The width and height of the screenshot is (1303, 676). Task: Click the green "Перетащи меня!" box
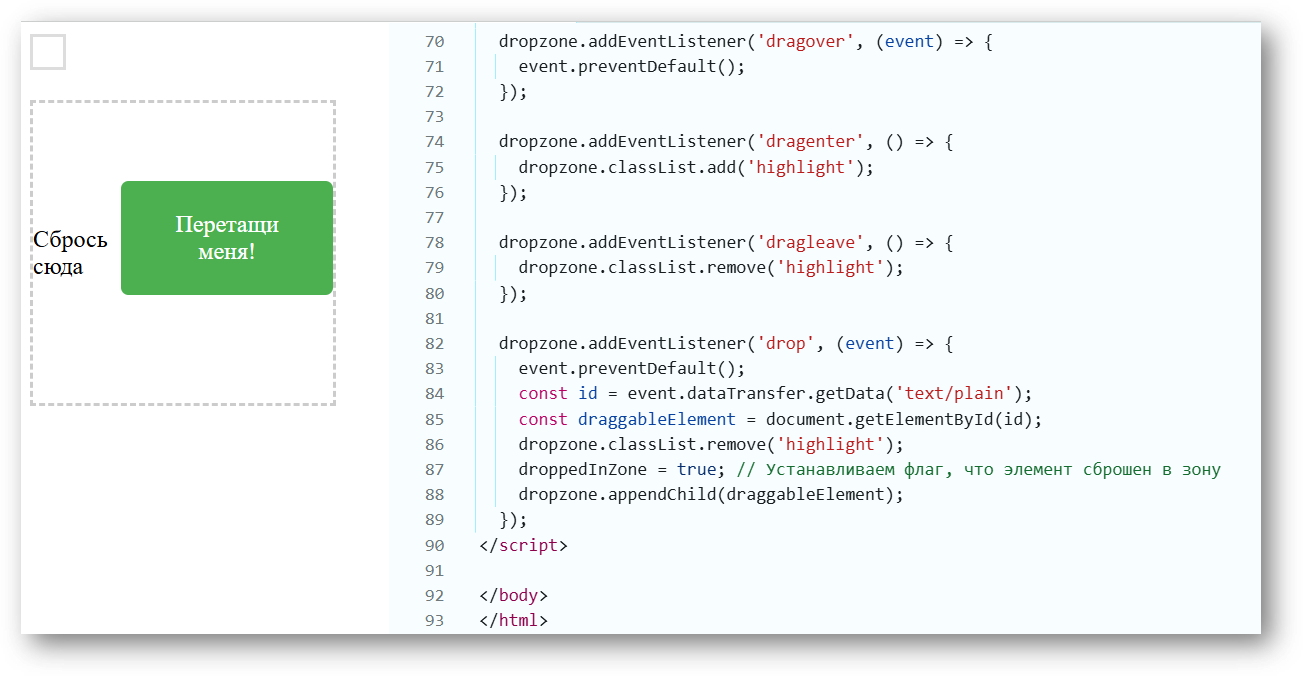coord(227,238)
